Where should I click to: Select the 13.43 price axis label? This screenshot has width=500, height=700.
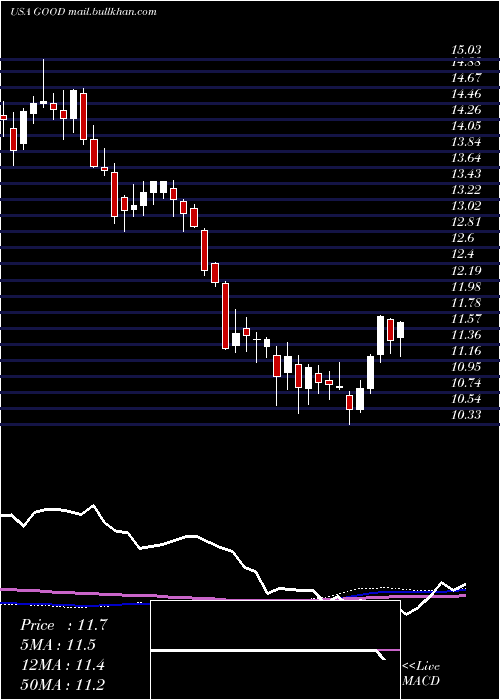(466, 174)
